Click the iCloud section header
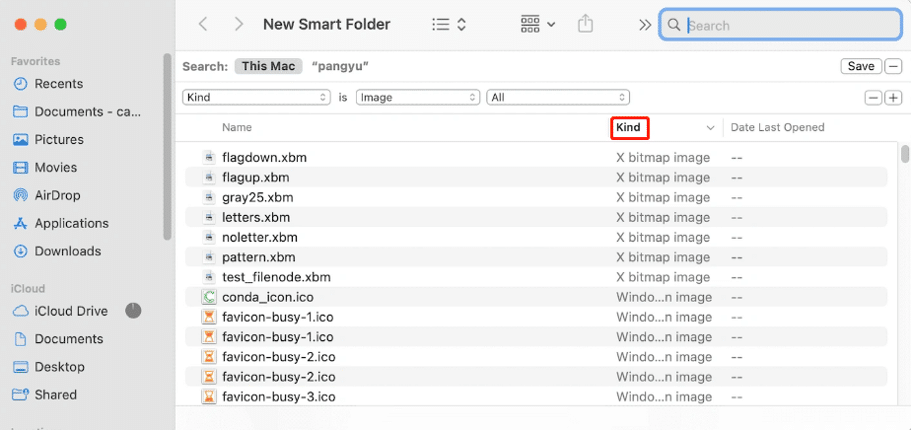912x431 pixels. coord(28,288)
